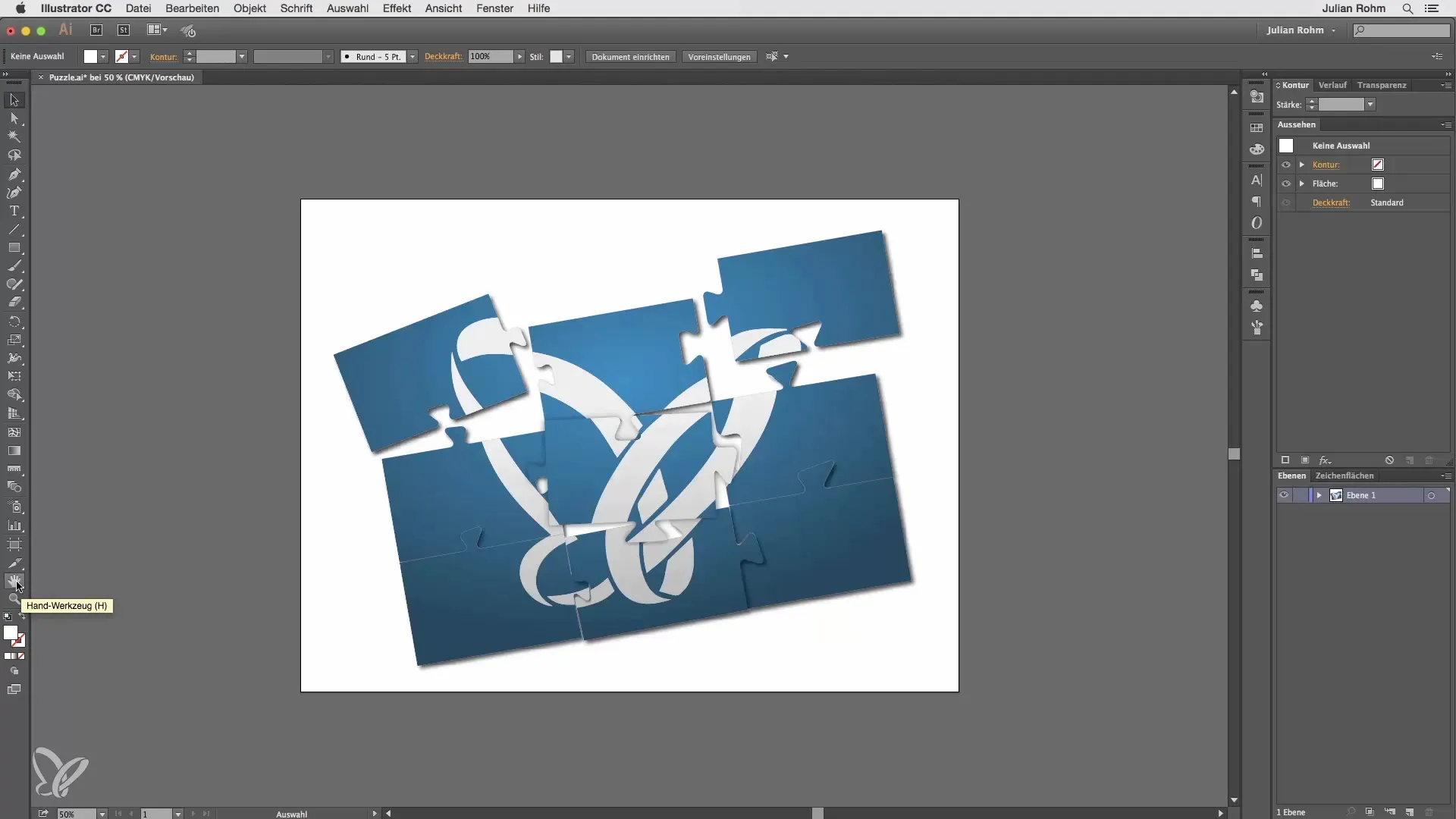This screenshot has height=819, width=1456.
Task: Select the Selection tool (black arrow)
Action: pyautogui.click(x=14, y=100)
